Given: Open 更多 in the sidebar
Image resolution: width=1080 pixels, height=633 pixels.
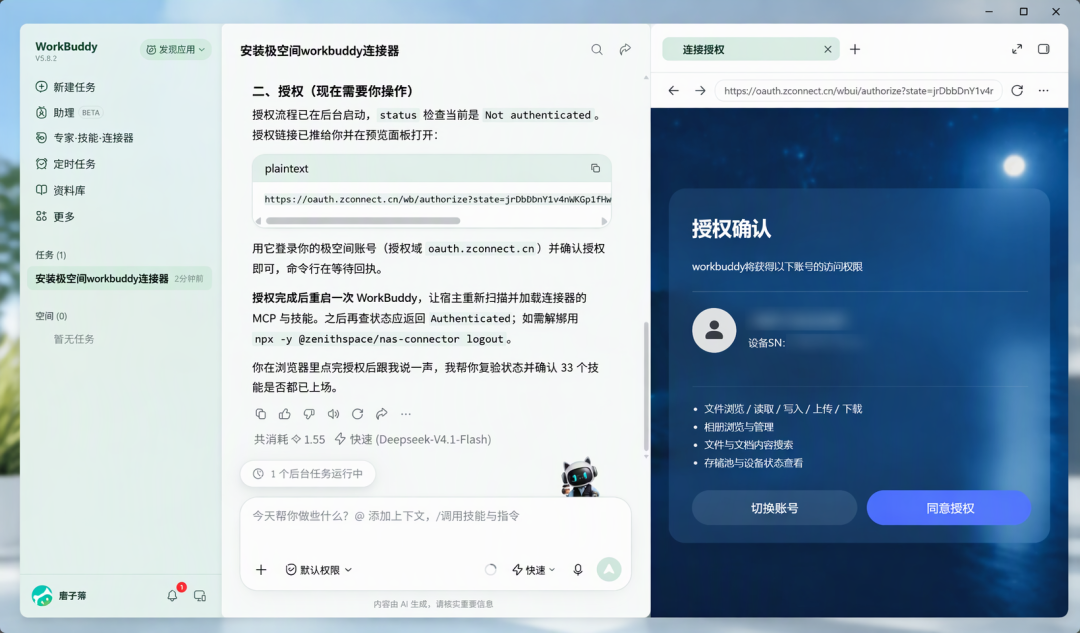Looking at the screenshot, I should tap(55, 216).
